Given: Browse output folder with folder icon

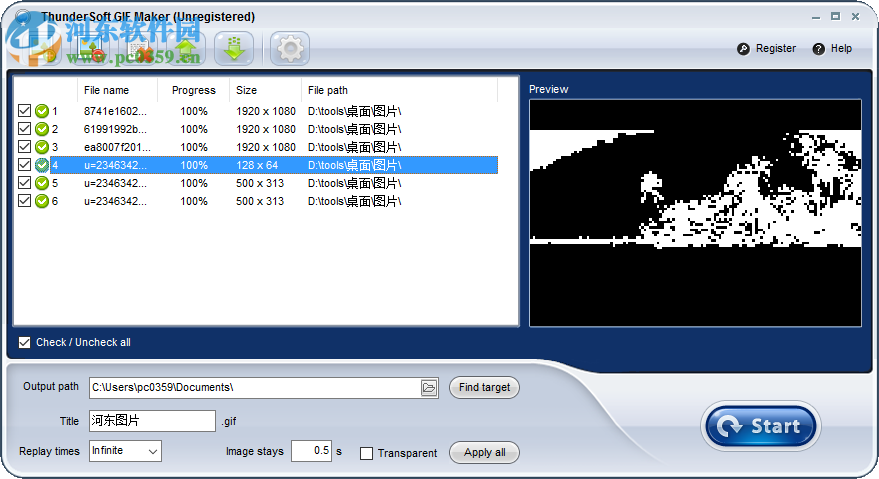Looking at the screenshot, I should pyautogui.click(x=429, y=388).
